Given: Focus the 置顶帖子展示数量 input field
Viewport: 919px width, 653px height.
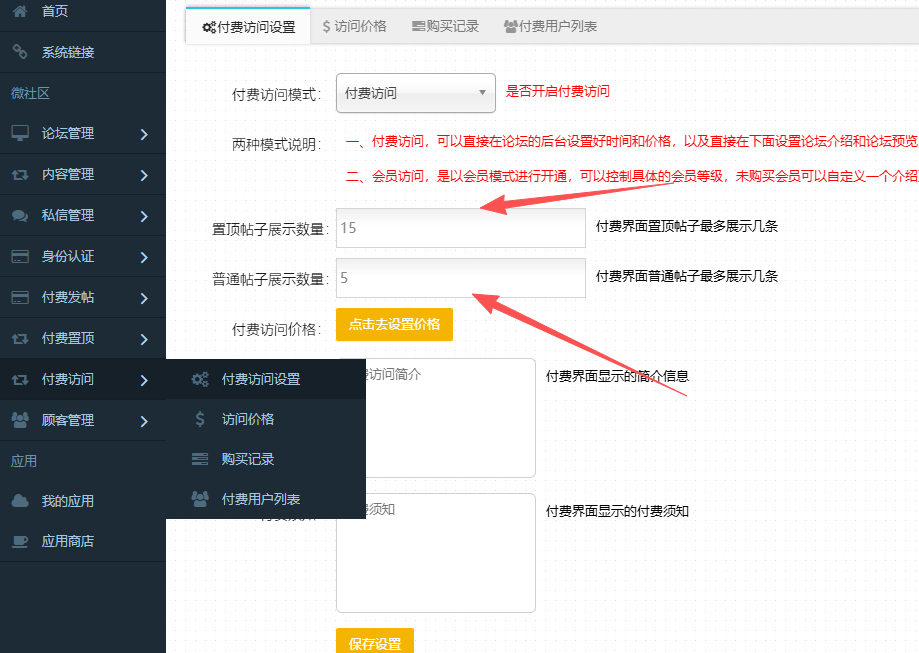Looking at the screenshot, I should coord(460,228).
